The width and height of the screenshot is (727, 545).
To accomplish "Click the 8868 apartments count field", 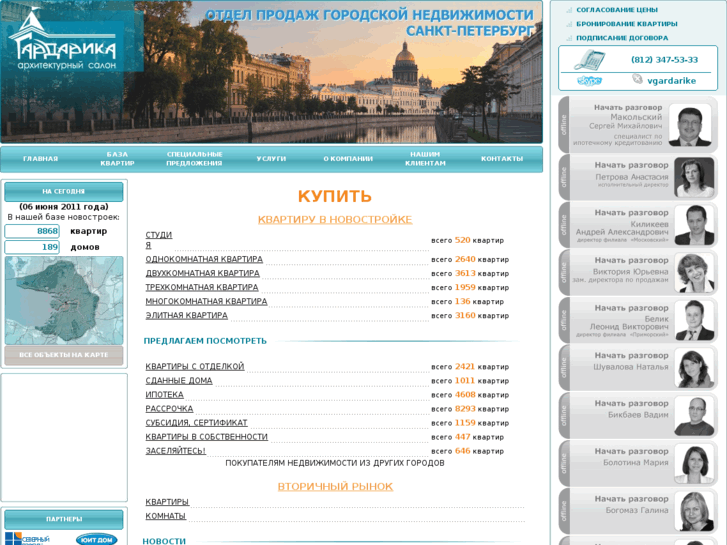I will coord(32,231).
